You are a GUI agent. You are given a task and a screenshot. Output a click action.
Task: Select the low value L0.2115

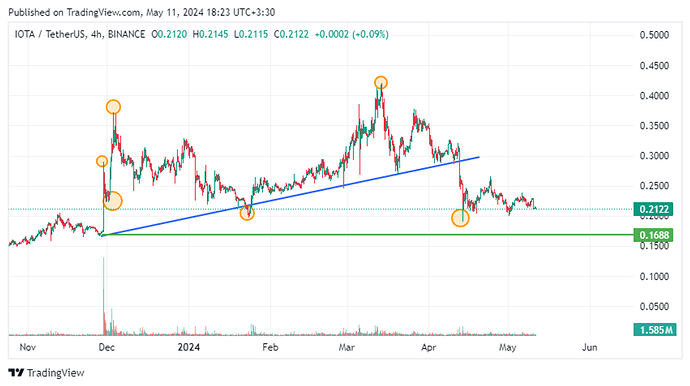click(251, 34)
